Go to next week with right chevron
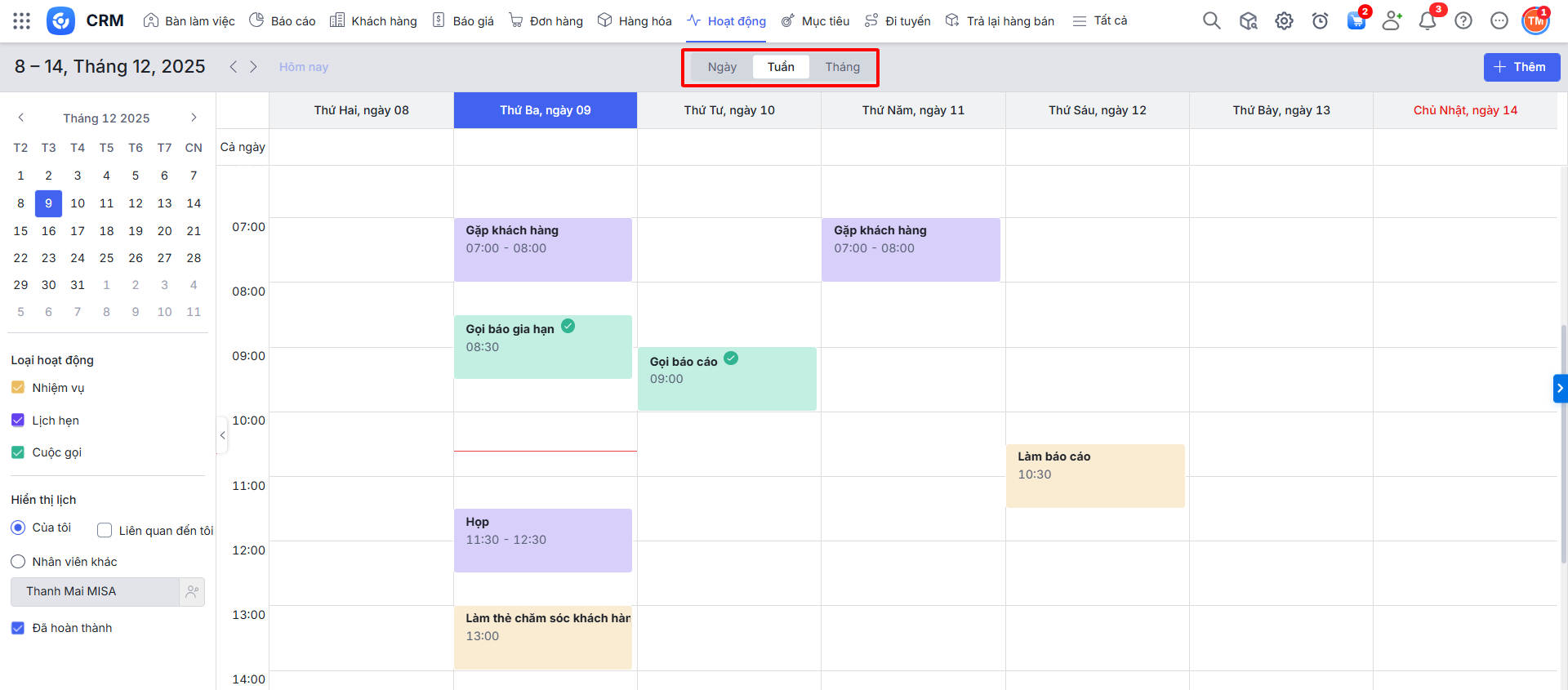1568x690 pixels. tap(254, 67)
